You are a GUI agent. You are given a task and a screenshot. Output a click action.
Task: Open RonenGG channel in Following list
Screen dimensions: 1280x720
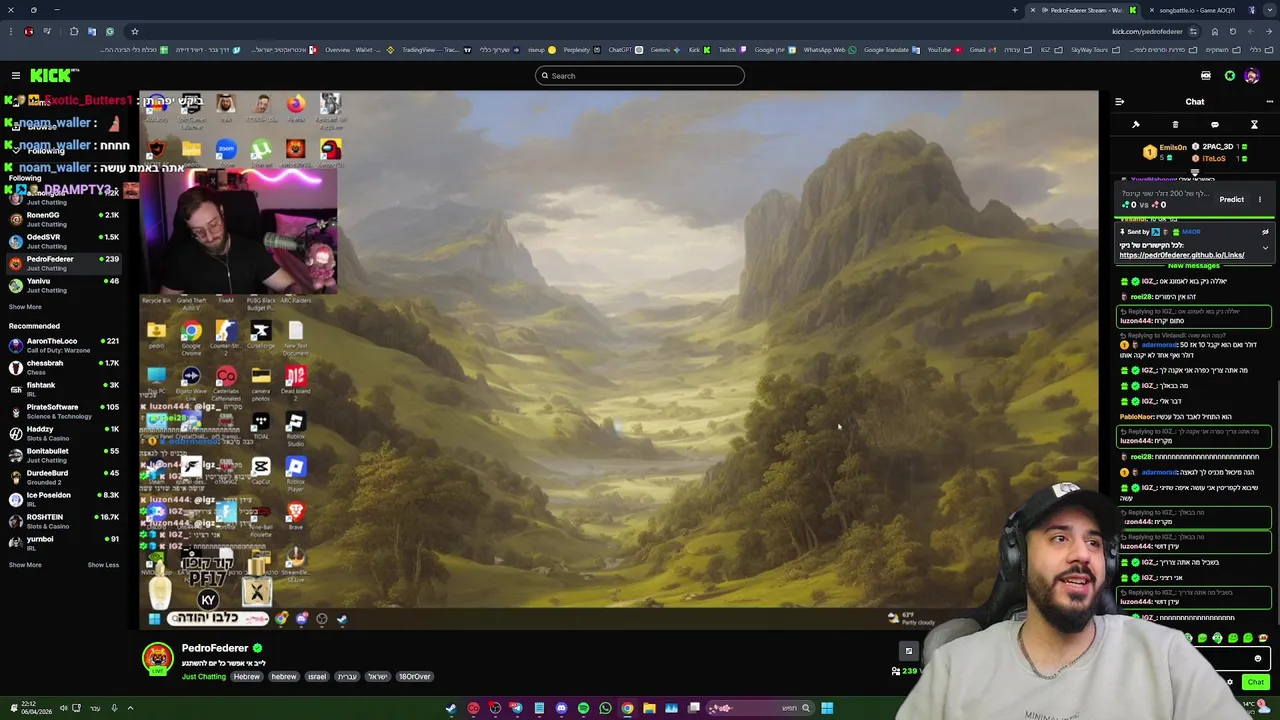pos(62,219)
